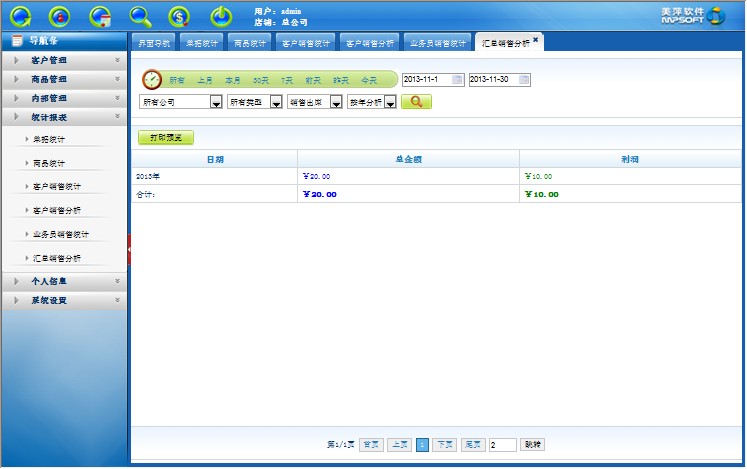Screen dimensions: 747x469
Task: Close the 汇单销售分析 tab
Action: coord(536,39)
